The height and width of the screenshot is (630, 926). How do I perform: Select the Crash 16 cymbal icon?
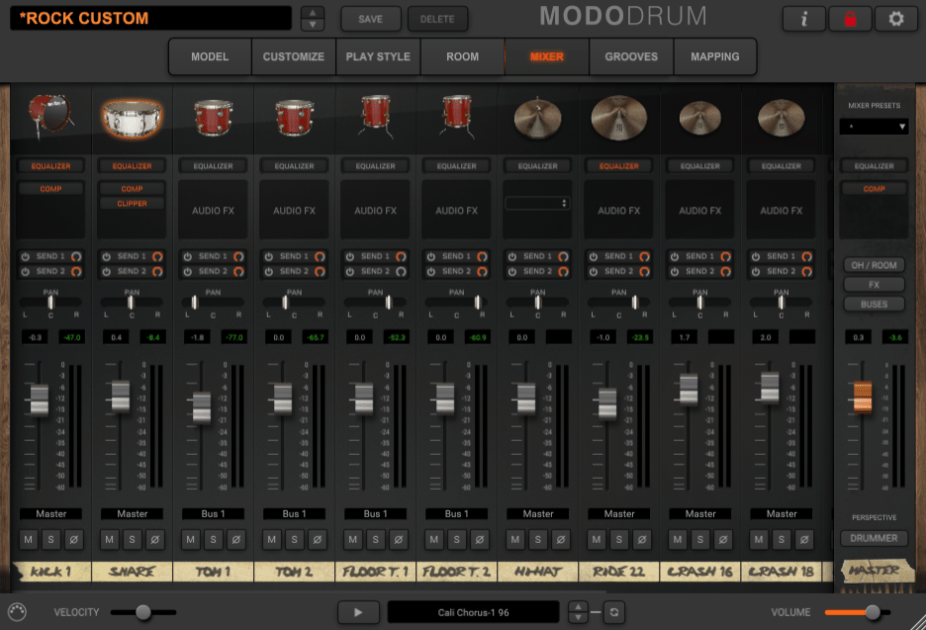point(700,117)
